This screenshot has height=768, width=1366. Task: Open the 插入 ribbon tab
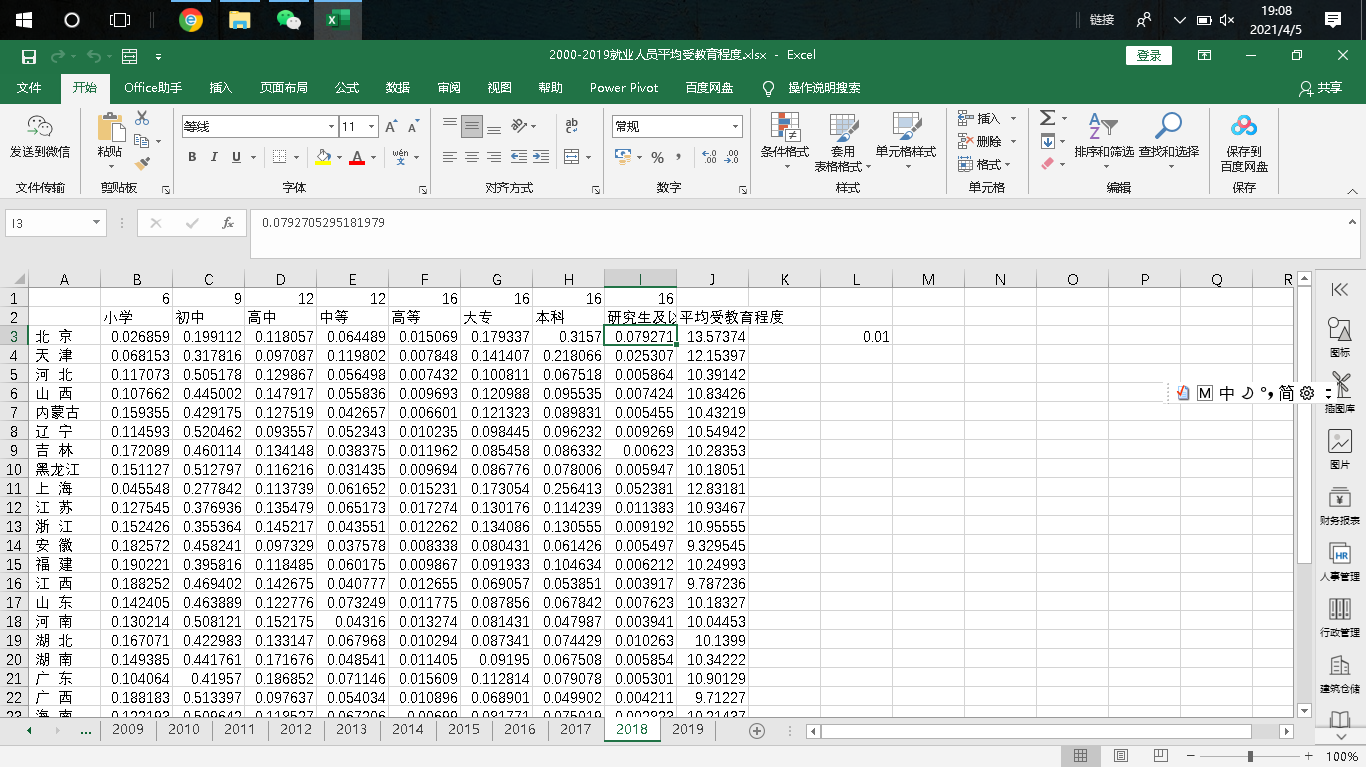tap(220, 88)
